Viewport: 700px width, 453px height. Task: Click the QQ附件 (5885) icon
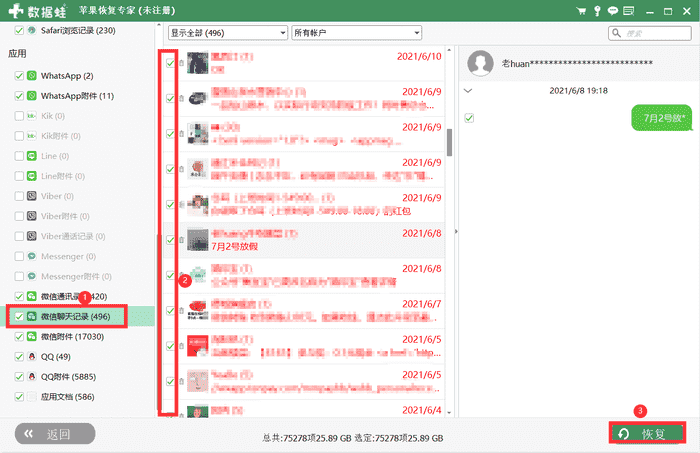(32, 377)
